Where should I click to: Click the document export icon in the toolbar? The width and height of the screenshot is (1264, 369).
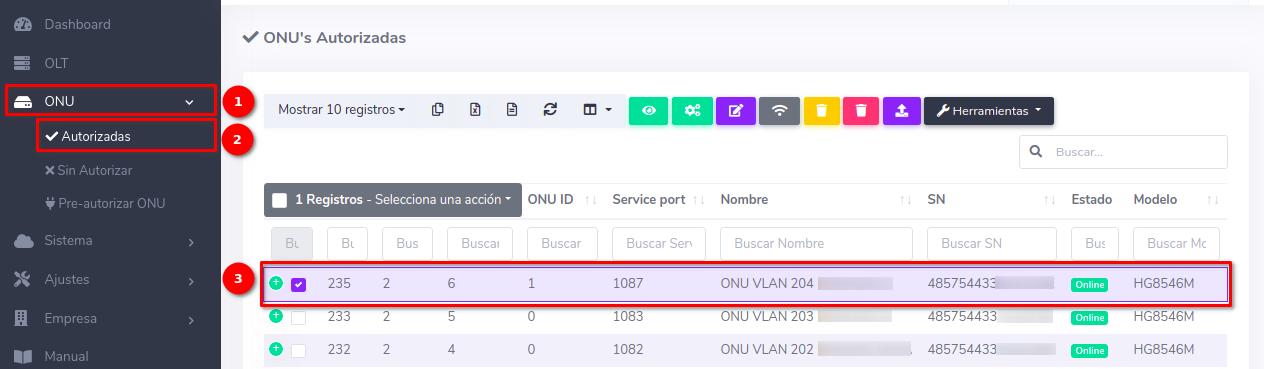click(x=512, y=110)
